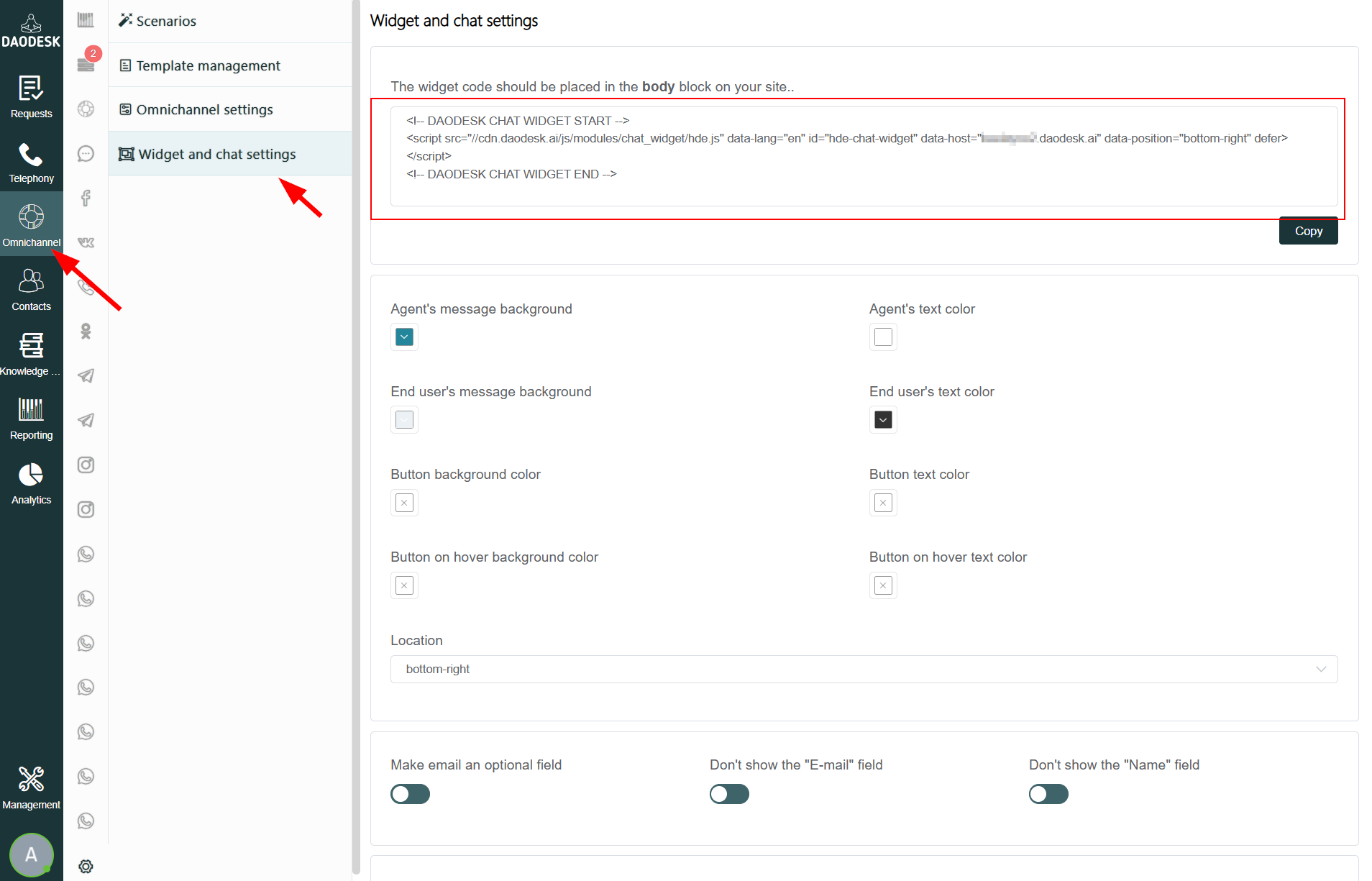1372x881 pixels.
Task: Open the stacked queue icon with badge 2
Action: point(86,65)
